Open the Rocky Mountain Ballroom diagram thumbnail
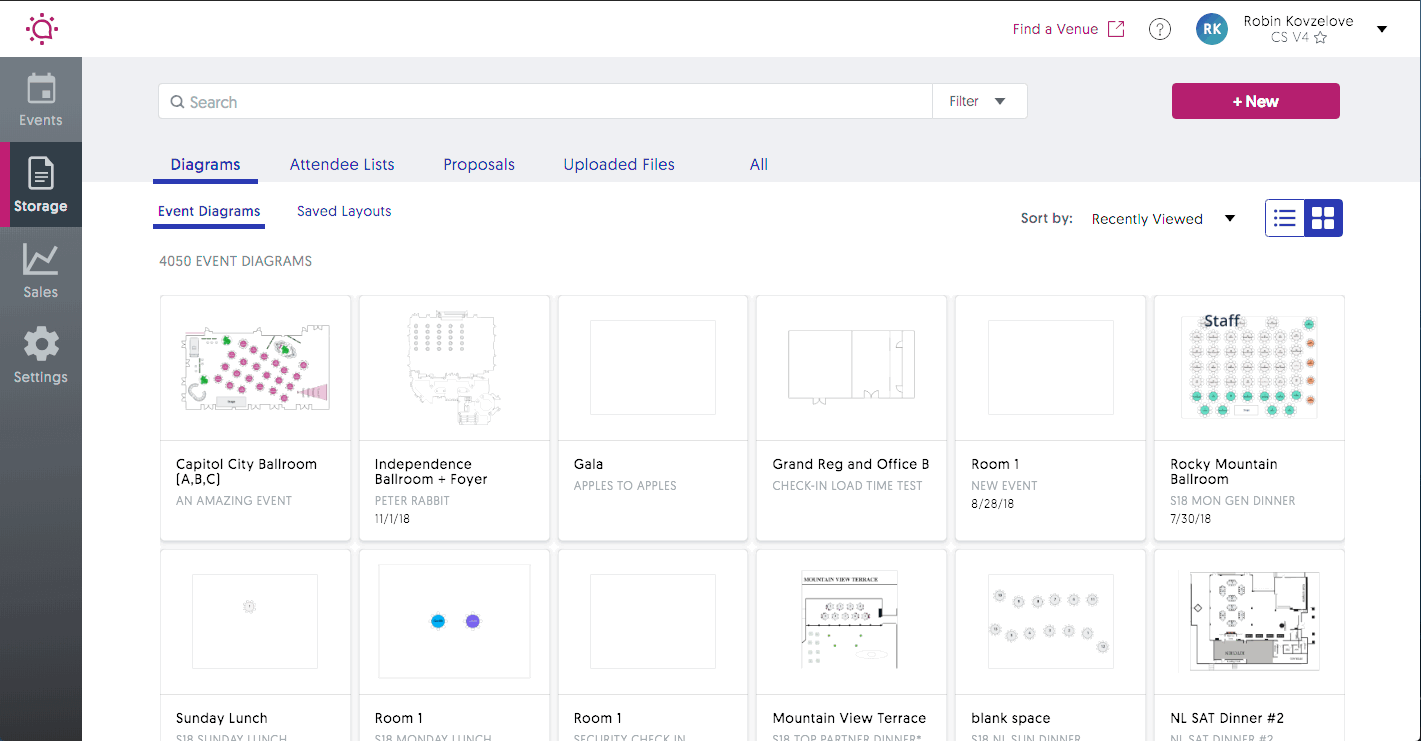1421x741 pixels. [x=1248, y=367]
